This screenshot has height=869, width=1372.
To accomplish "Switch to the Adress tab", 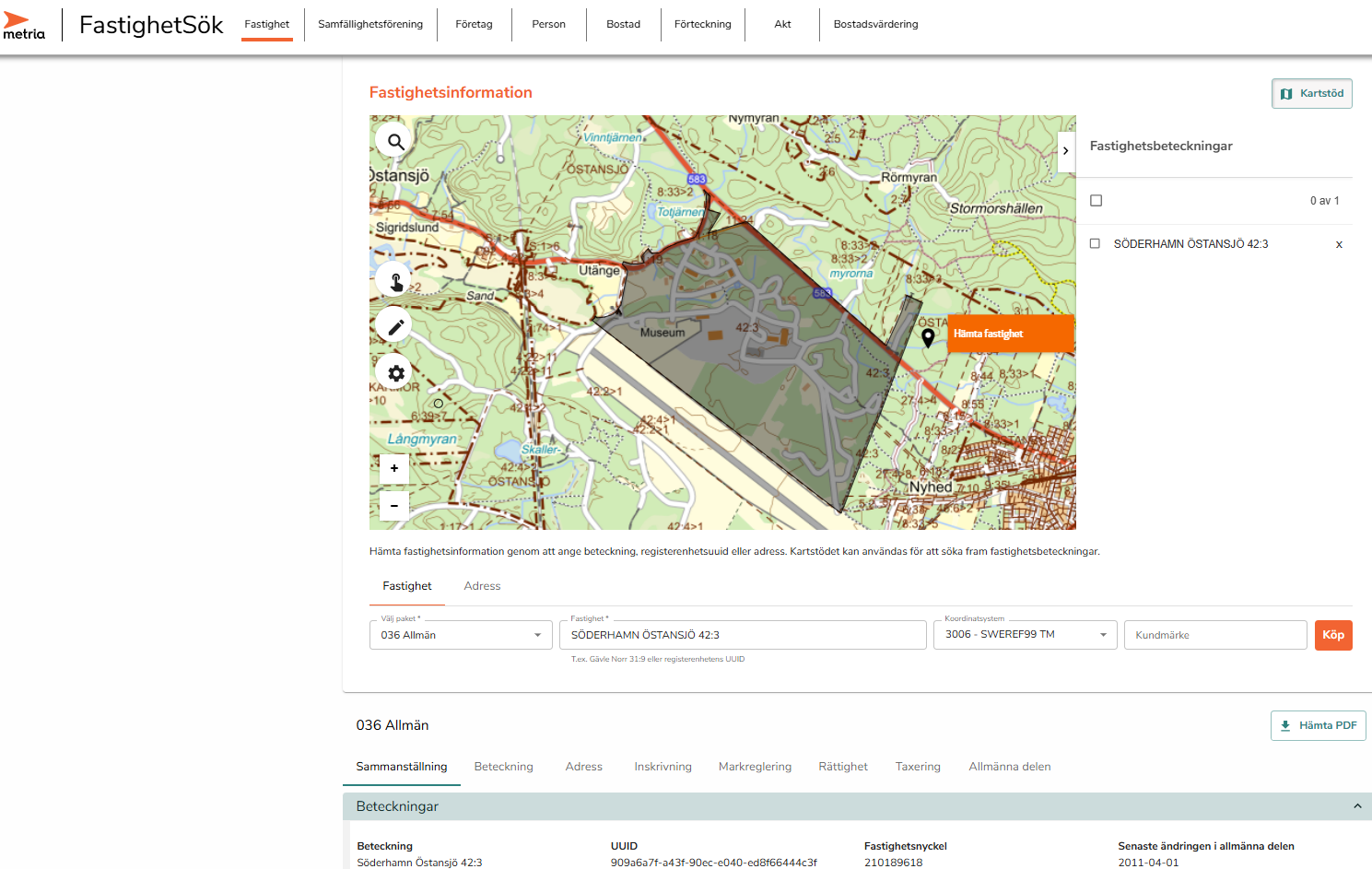I will coord(482,586).
